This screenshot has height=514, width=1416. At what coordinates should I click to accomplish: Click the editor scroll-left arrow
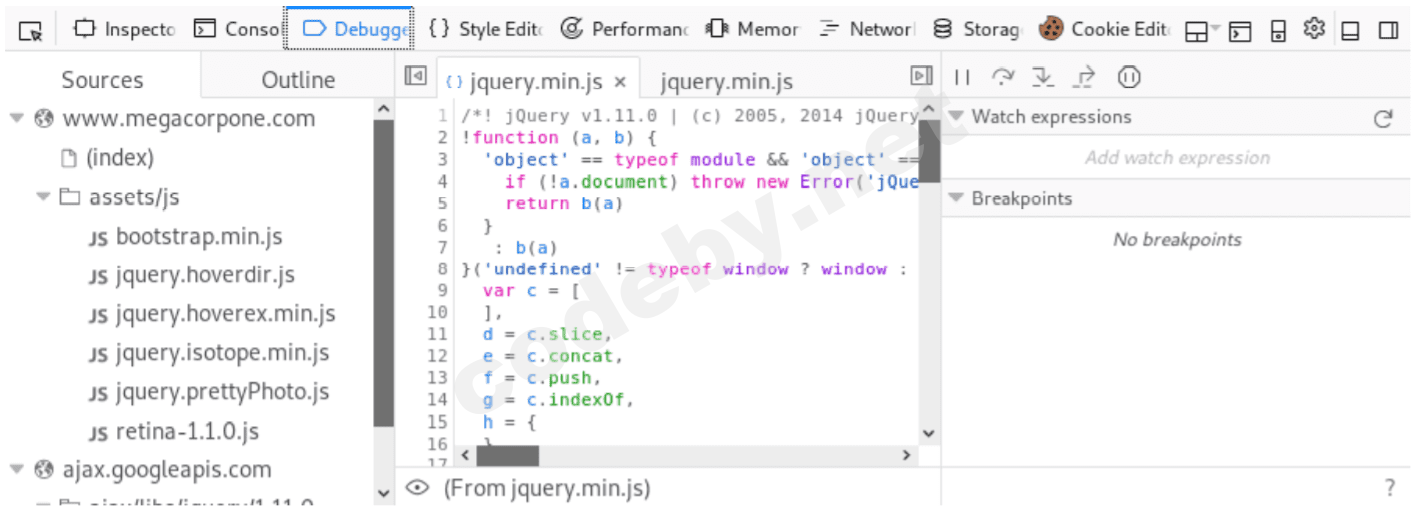point(465,455)
